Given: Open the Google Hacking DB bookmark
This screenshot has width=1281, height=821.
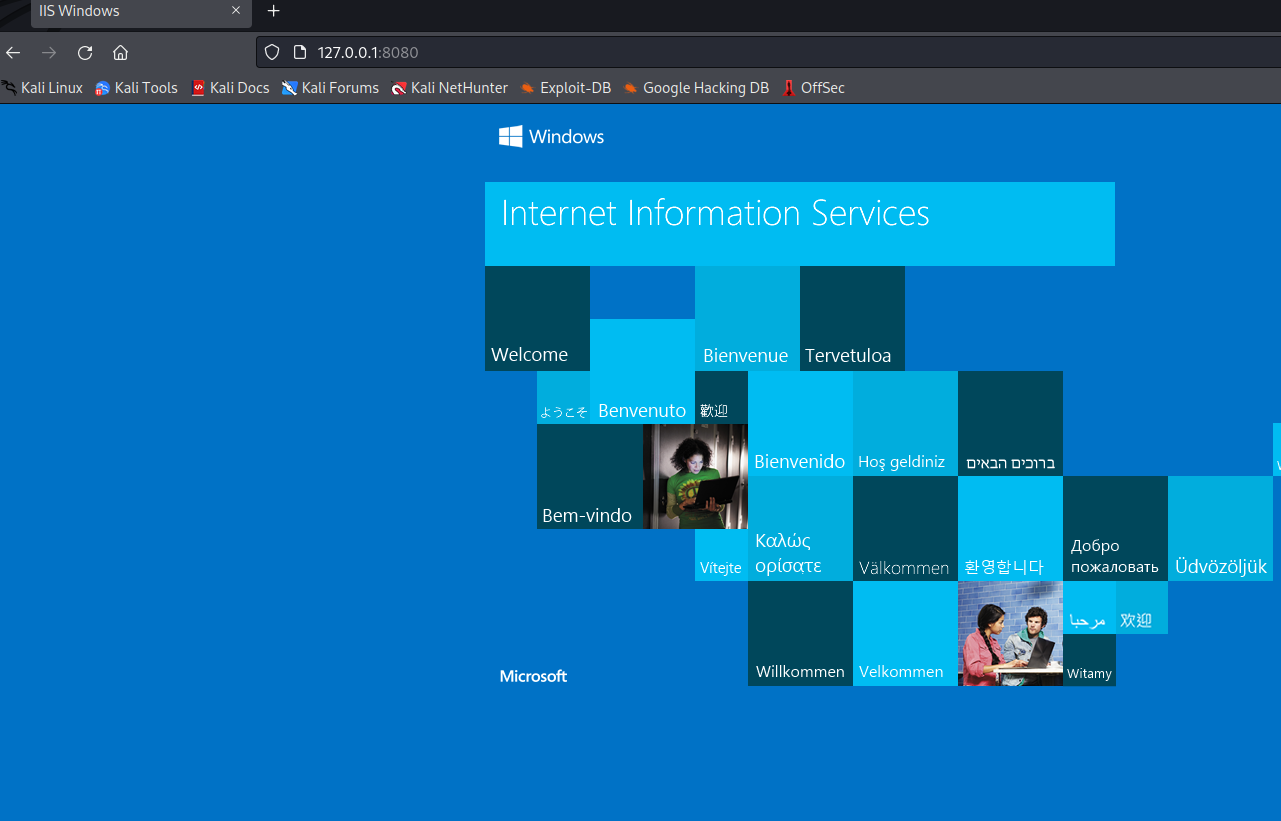Looking at the screenshot, I should coord(696,88).
